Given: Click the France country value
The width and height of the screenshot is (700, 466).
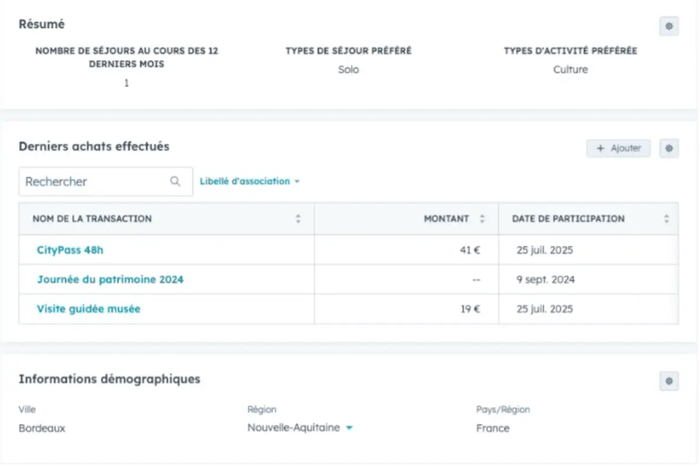Looking at the screenshot, I should (x=493, y=428).
